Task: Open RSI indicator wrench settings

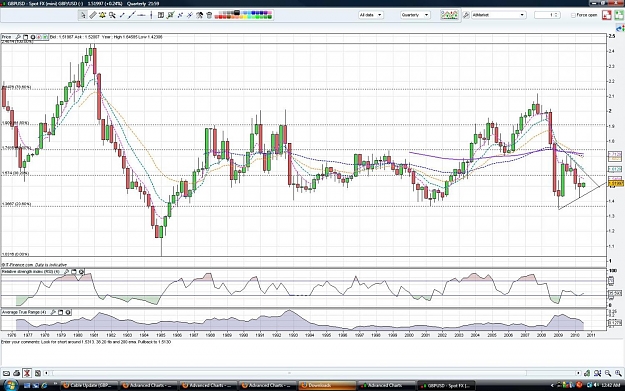Action: tap(67, 272)
